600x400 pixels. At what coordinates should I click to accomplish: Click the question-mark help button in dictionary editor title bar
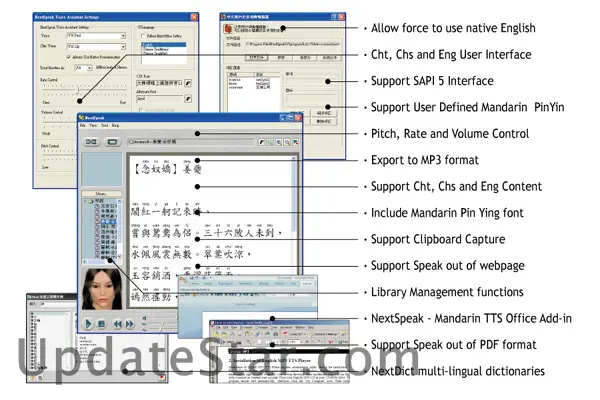tap(334, 17)
